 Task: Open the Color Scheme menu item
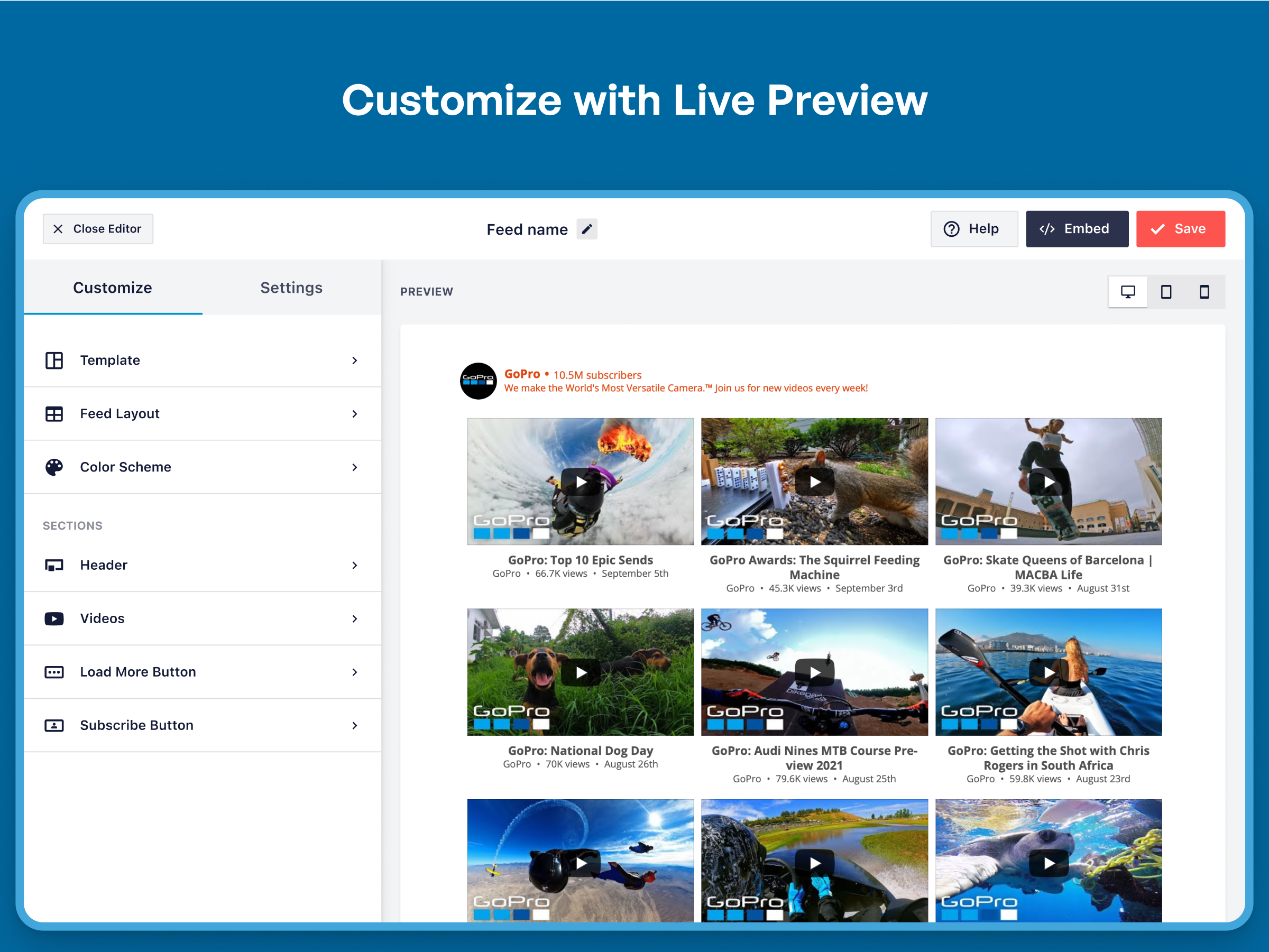point(203,467)
